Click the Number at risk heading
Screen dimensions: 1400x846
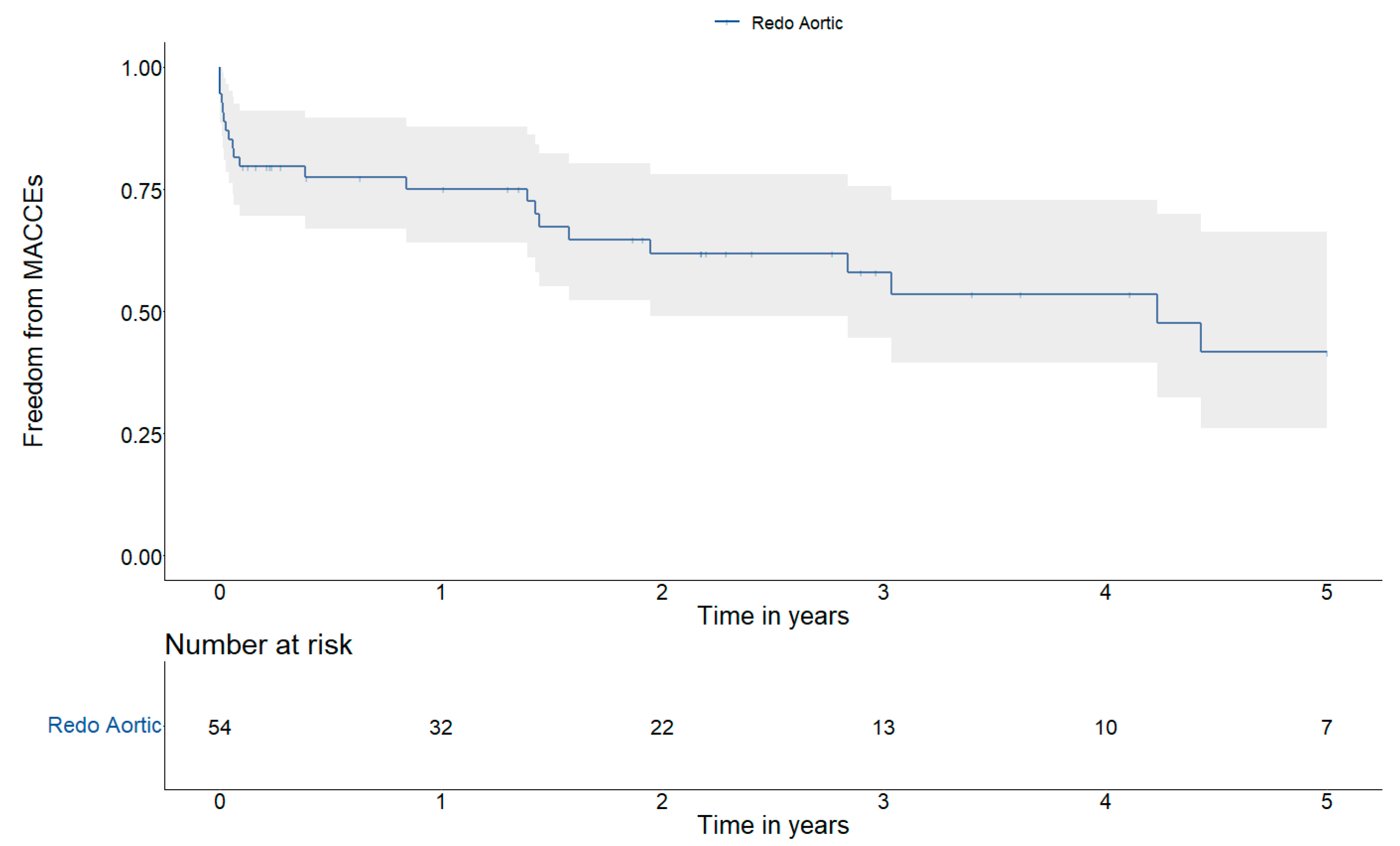point(259,645)
